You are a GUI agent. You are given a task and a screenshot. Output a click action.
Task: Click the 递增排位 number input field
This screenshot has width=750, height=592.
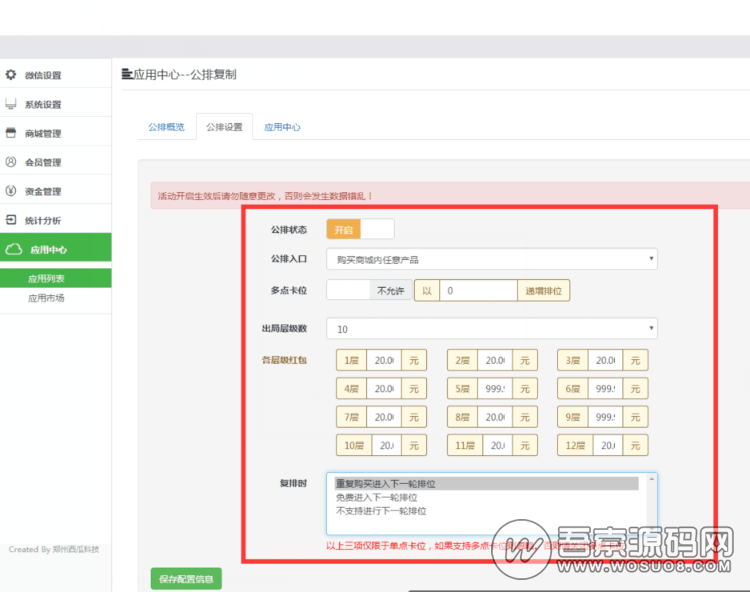pyautogui.click(x=477, y=290)
